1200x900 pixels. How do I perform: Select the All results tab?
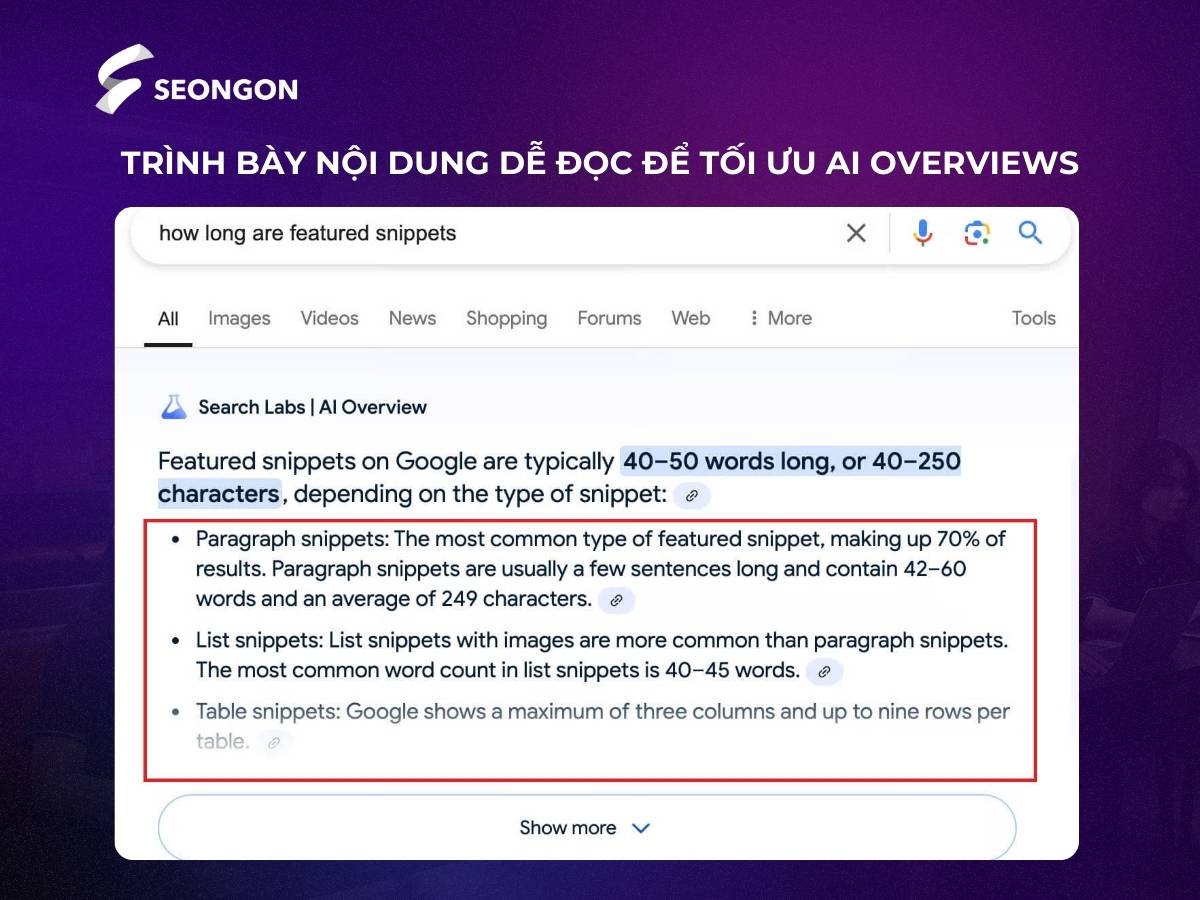tap(168, 319)
